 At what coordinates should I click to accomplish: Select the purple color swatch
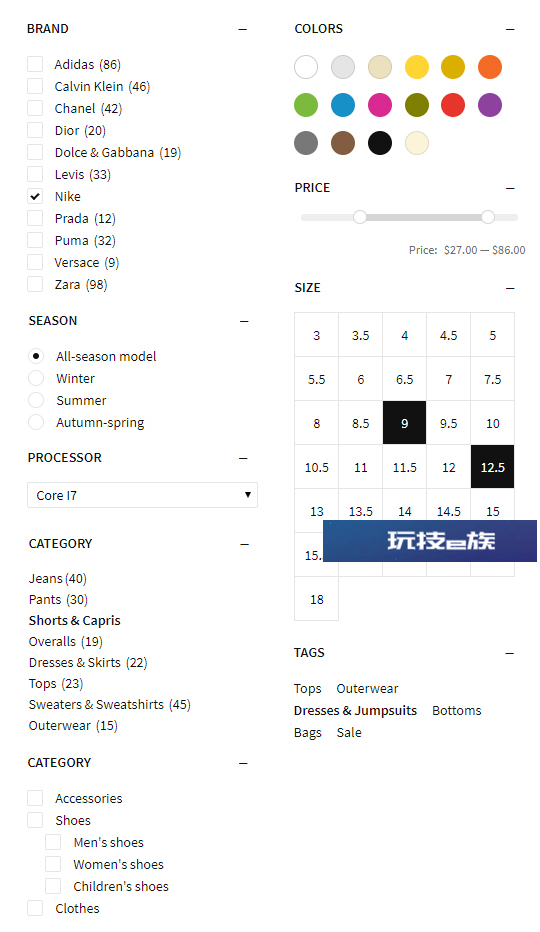pos(489,105)
